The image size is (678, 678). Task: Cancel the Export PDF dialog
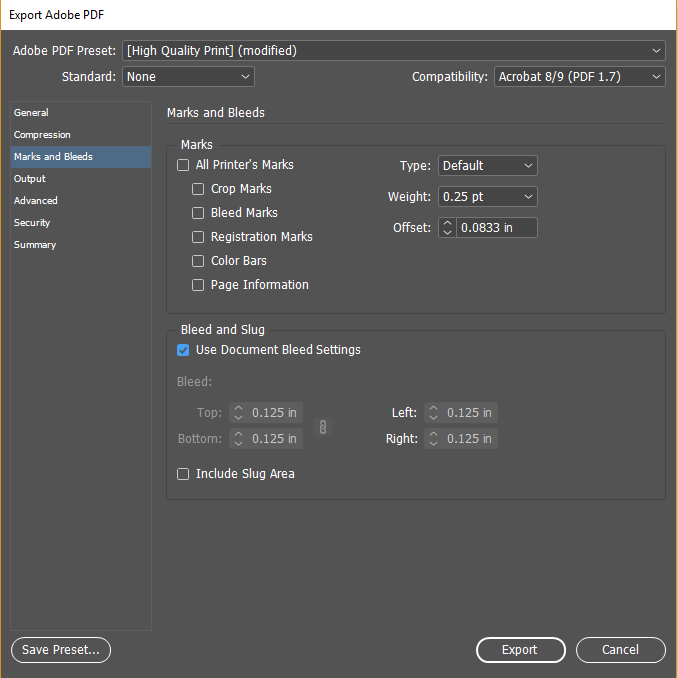point(620,650)
